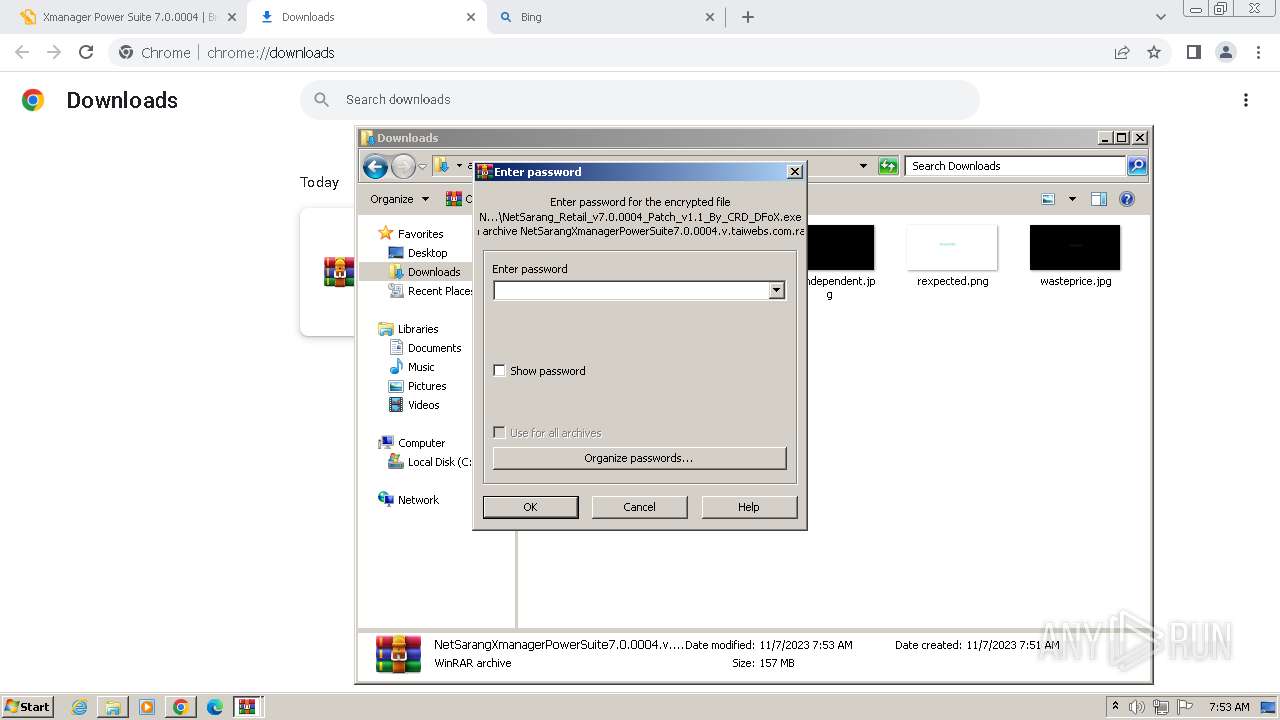
Task: Refresh the Downloads folder view
Action: coord(888,166)
